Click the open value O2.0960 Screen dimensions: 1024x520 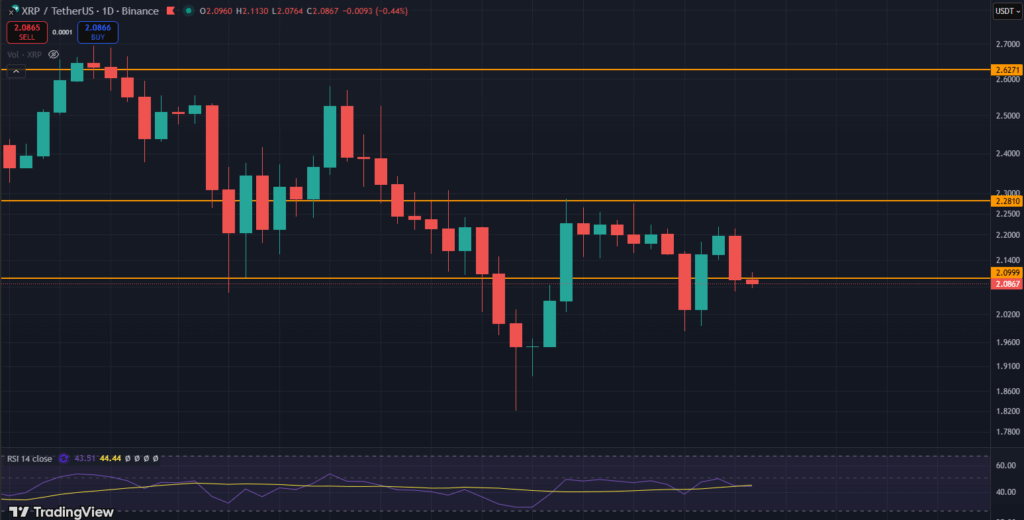click(216, 11)
